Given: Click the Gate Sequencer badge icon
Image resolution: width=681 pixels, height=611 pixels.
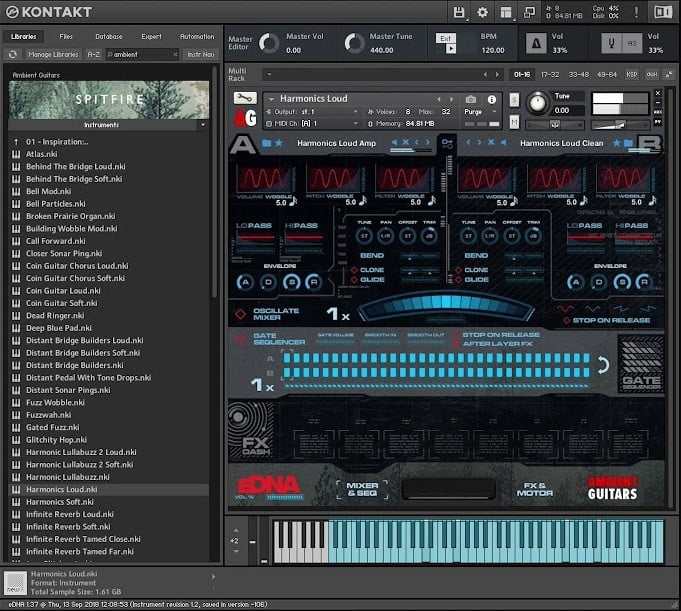Looking at the screenshot, I should coord(641,364).
